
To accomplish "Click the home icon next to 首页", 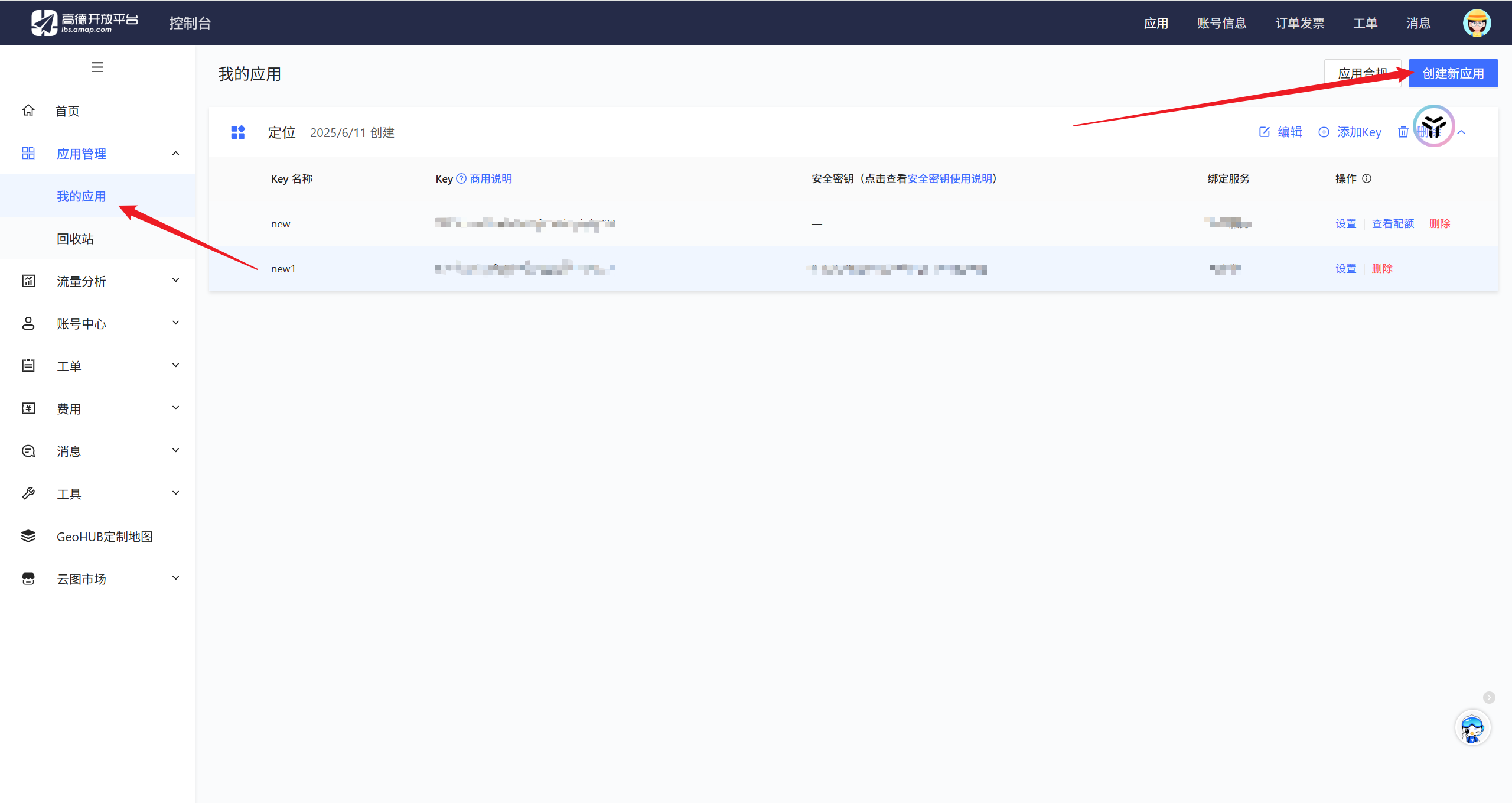I will tap(28, 110).
